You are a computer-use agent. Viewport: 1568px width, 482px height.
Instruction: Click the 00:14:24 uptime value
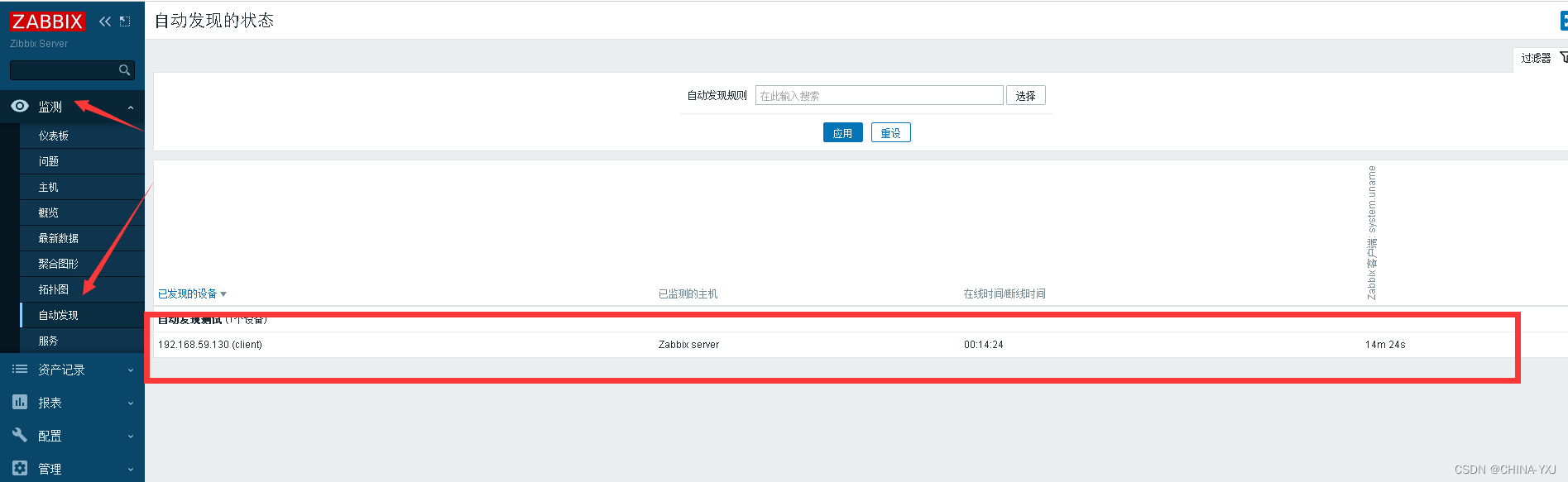coord(984,345)
